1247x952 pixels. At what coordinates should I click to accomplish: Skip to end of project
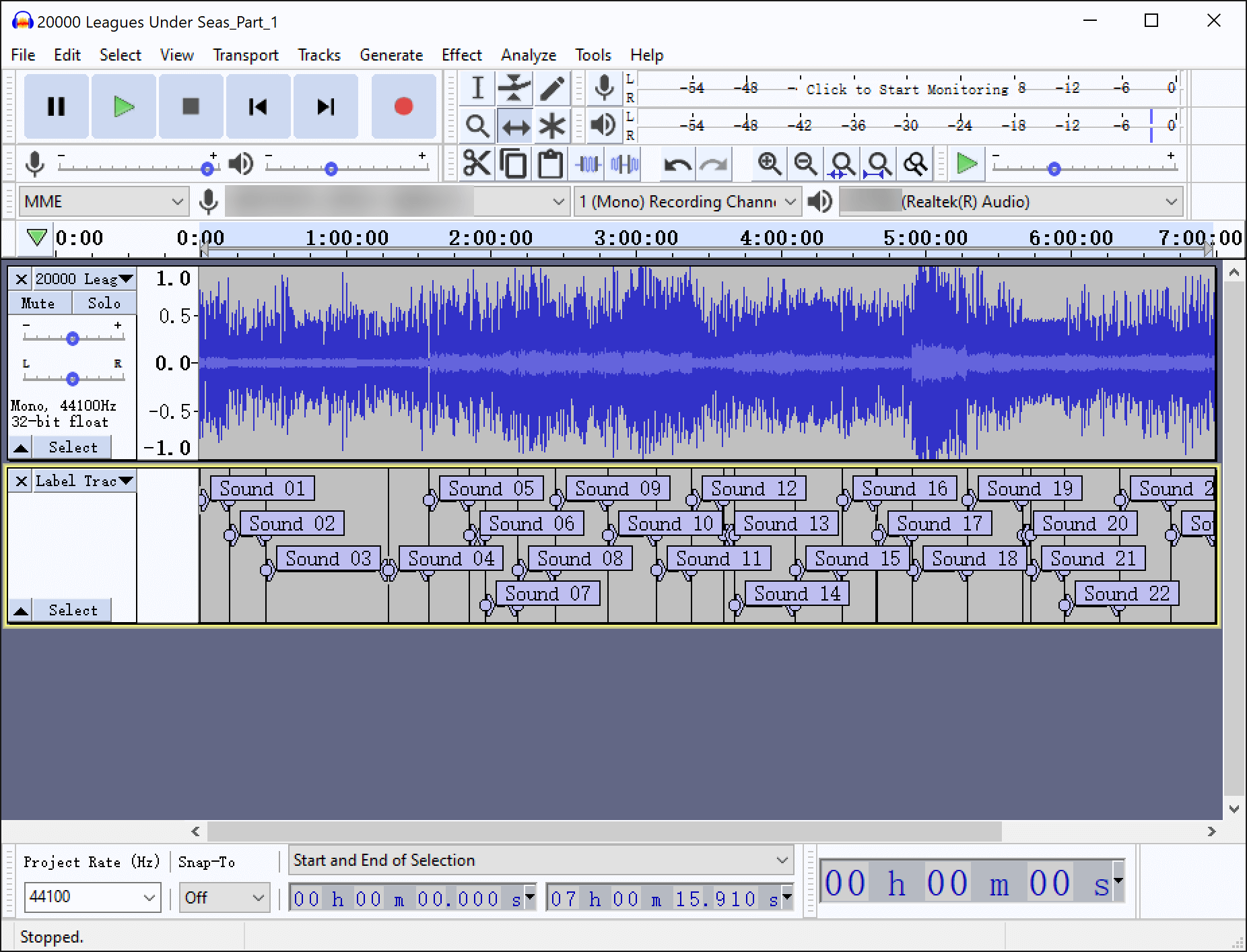click(x=325, y=106)
